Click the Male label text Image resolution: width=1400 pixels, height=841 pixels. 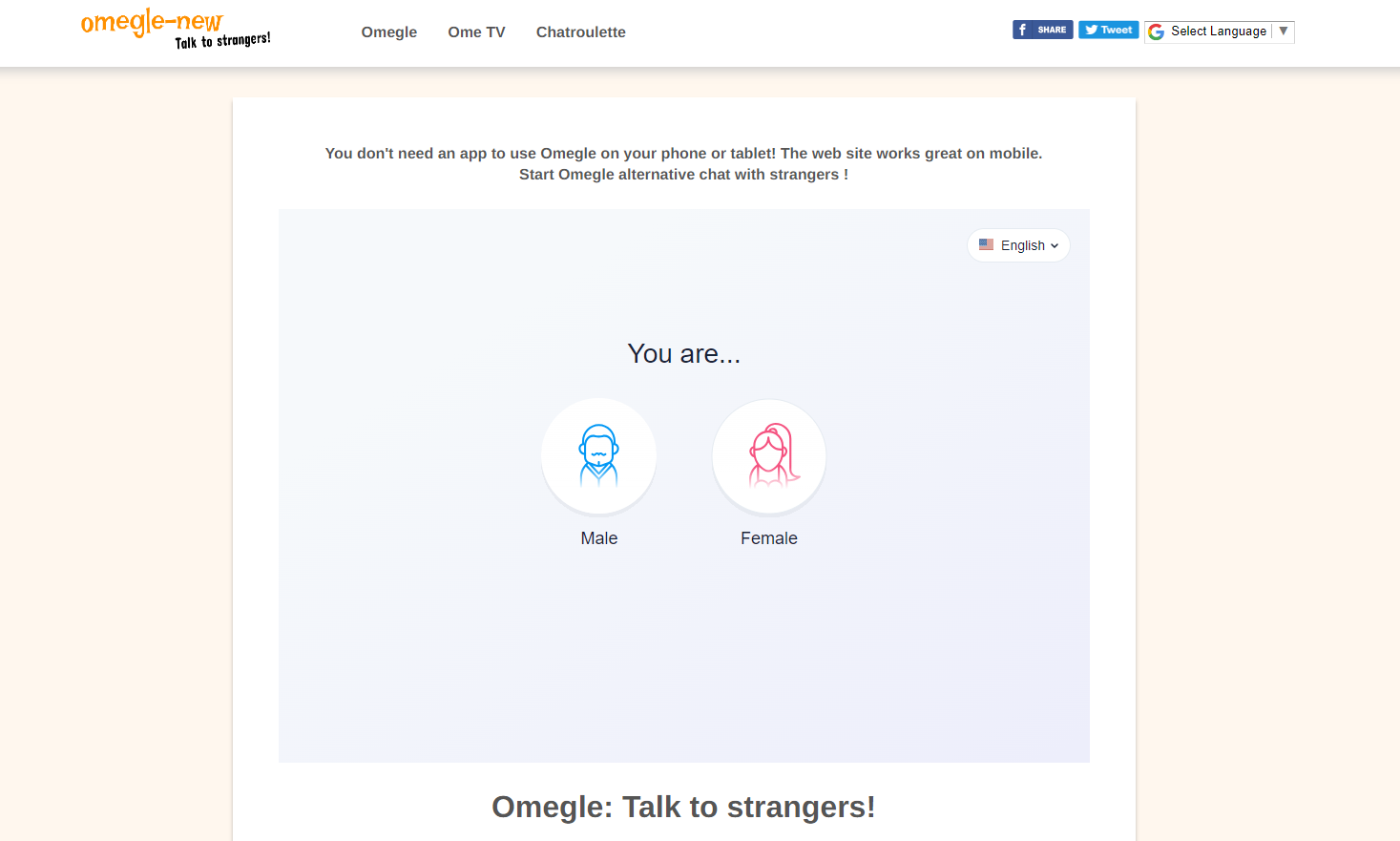click(598, 538)
